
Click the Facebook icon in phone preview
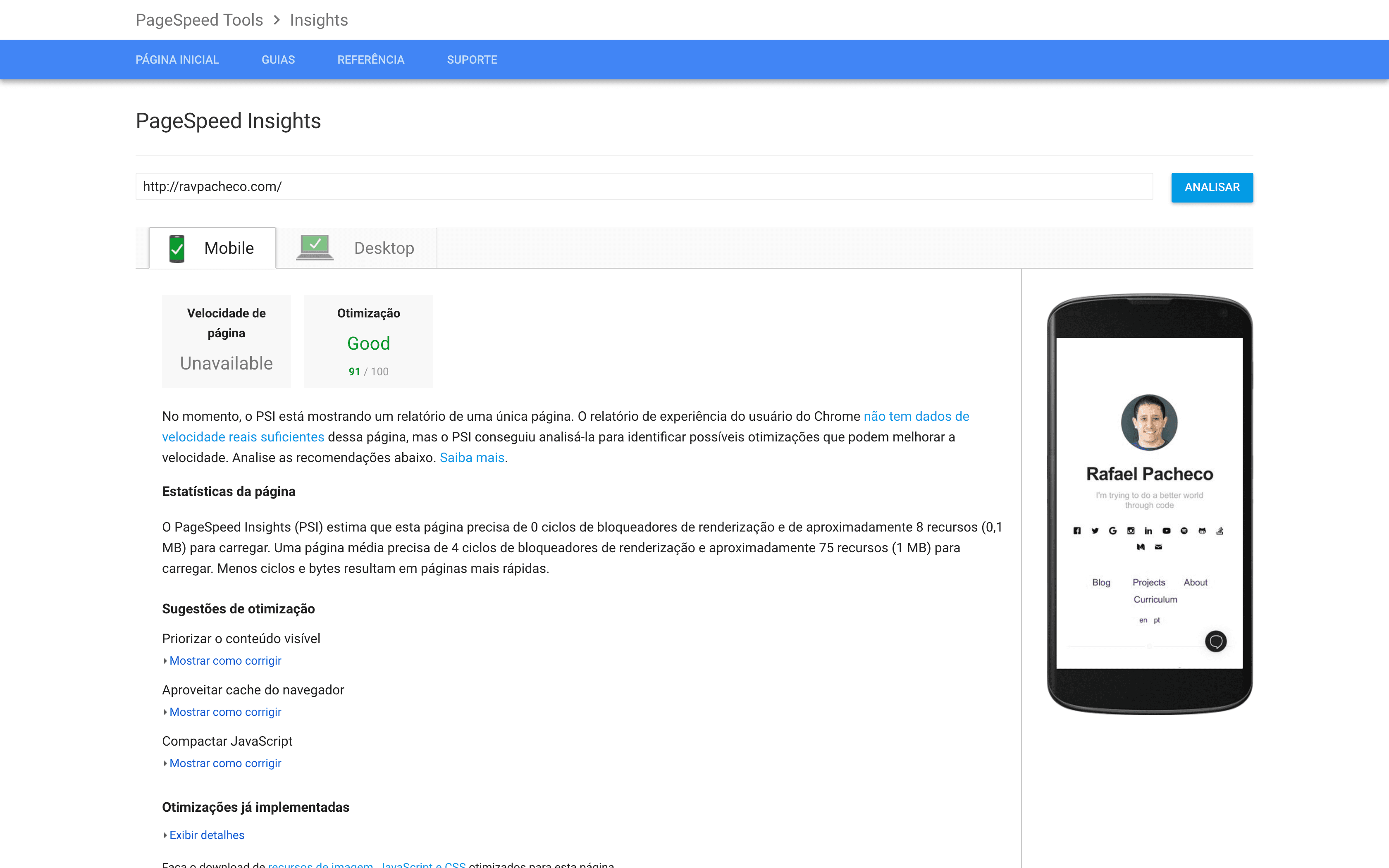1077,530
